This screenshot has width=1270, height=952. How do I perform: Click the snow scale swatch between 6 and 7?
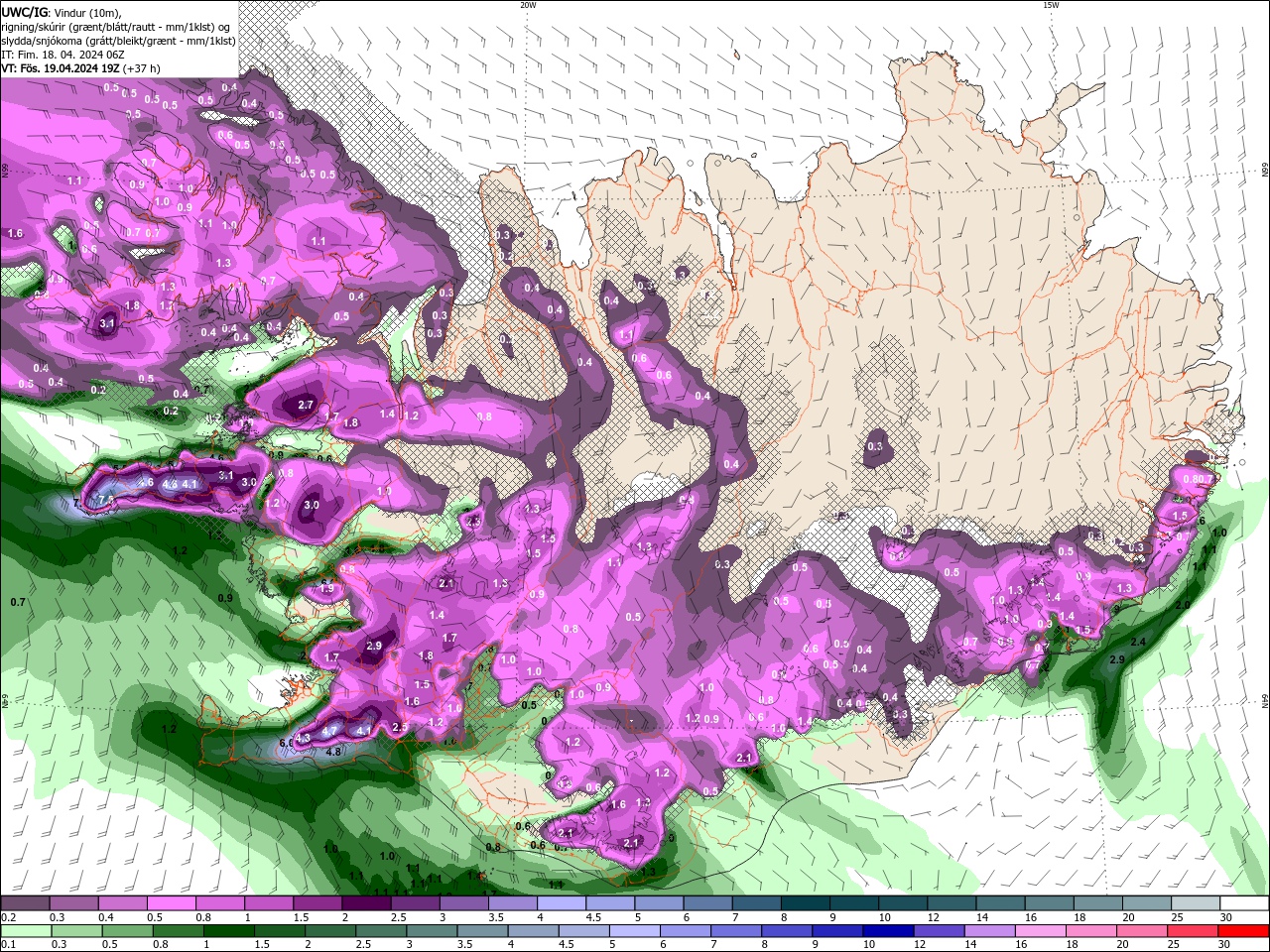707,903
